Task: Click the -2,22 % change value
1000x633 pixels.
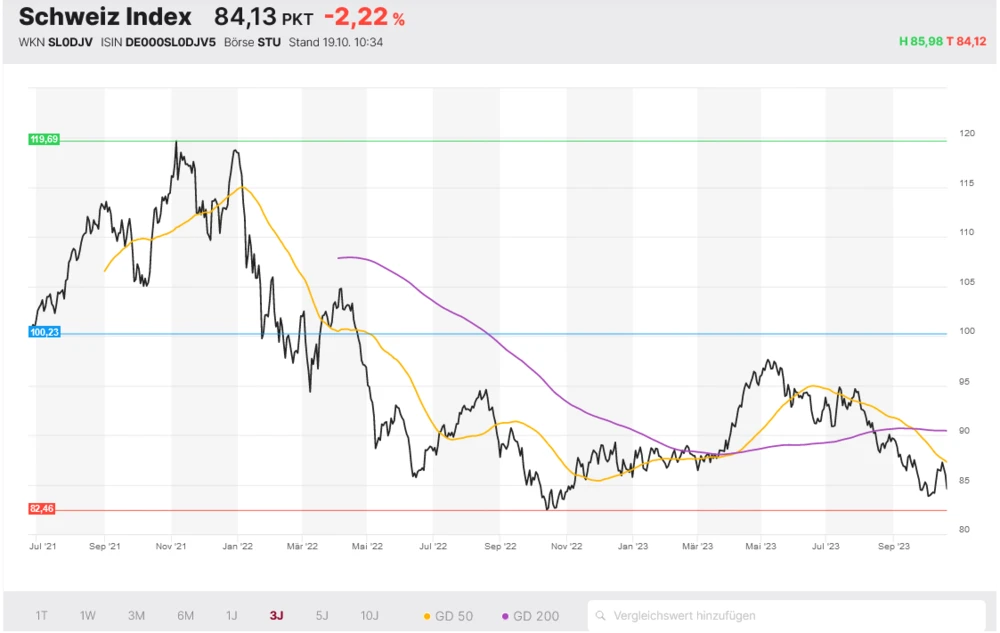Action: [364, 18]
